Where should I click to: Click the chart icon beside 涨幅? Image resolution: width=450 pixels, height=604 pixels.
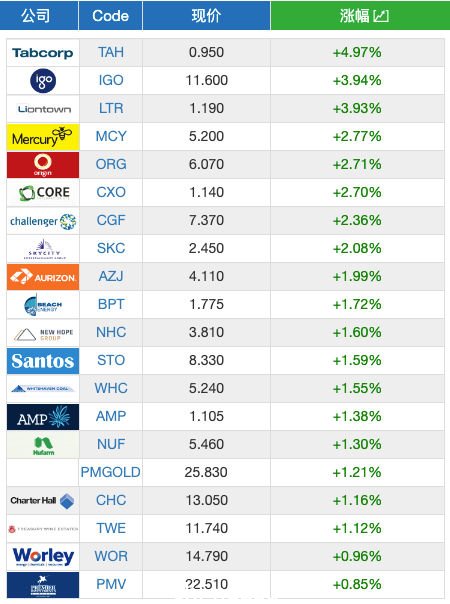381,16
